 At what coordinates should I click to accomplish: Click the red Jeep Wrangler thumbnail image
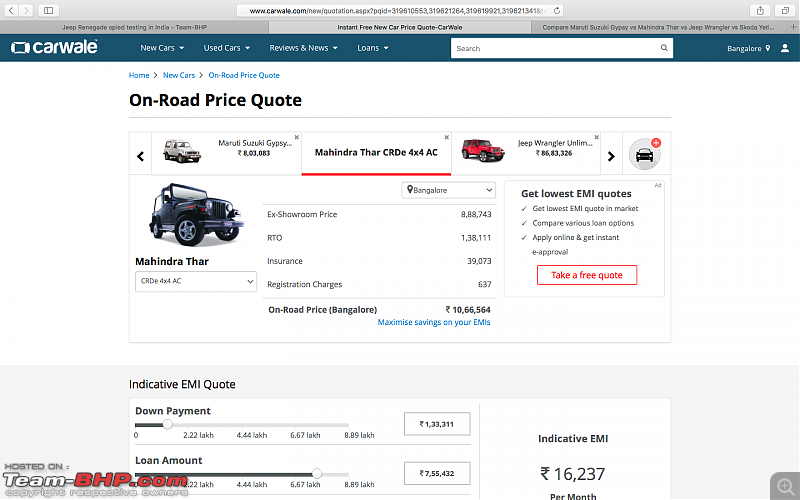click(x=483, y=151)
